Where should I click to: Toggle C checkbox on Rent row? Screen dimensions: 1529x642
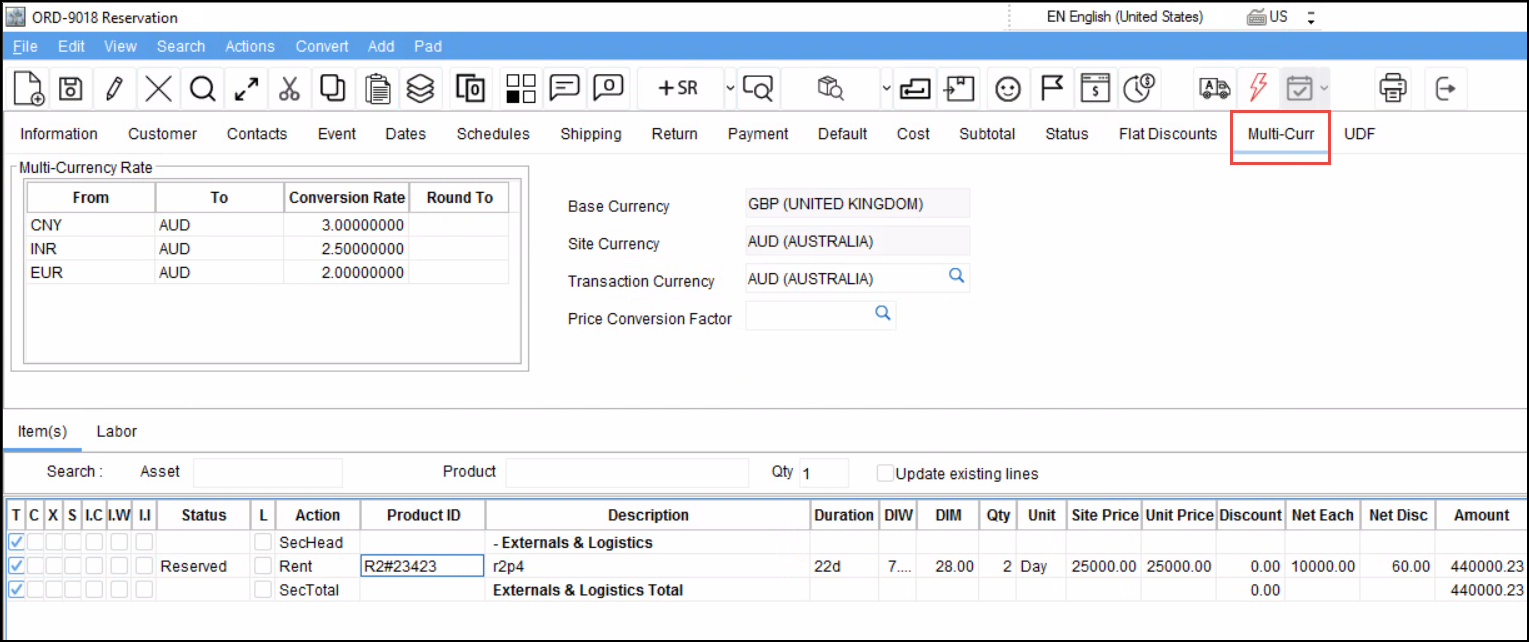(x=35, y=565)
